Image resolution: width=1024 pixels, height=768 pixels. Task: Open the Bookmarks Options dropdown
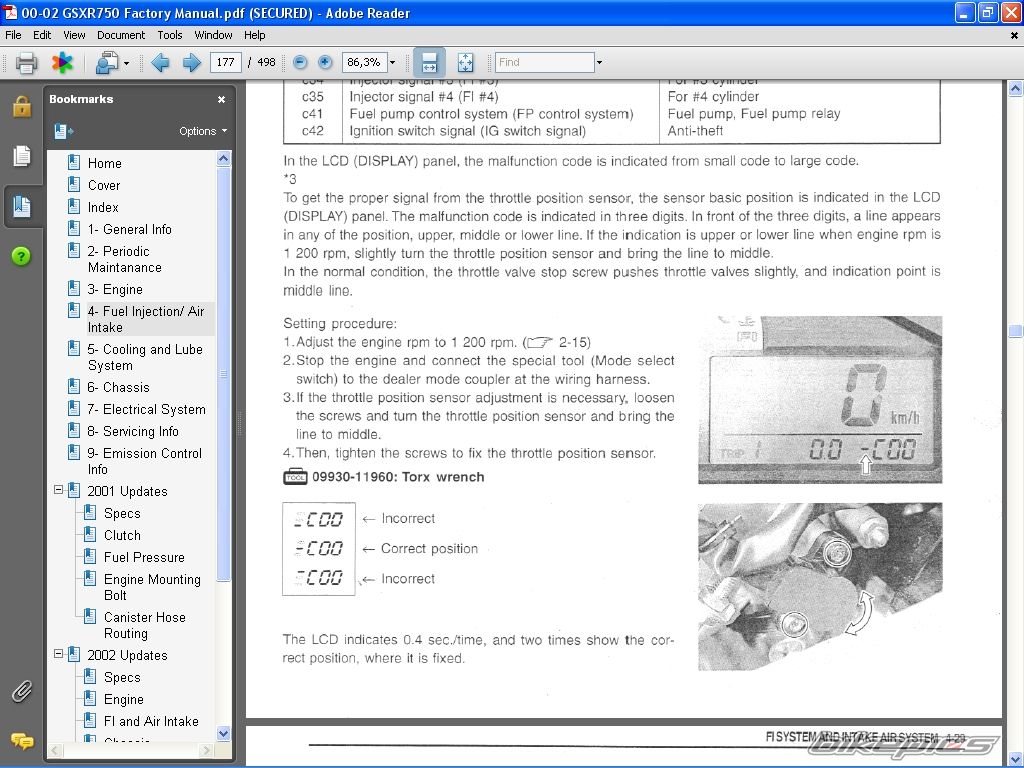pos(203,131)
